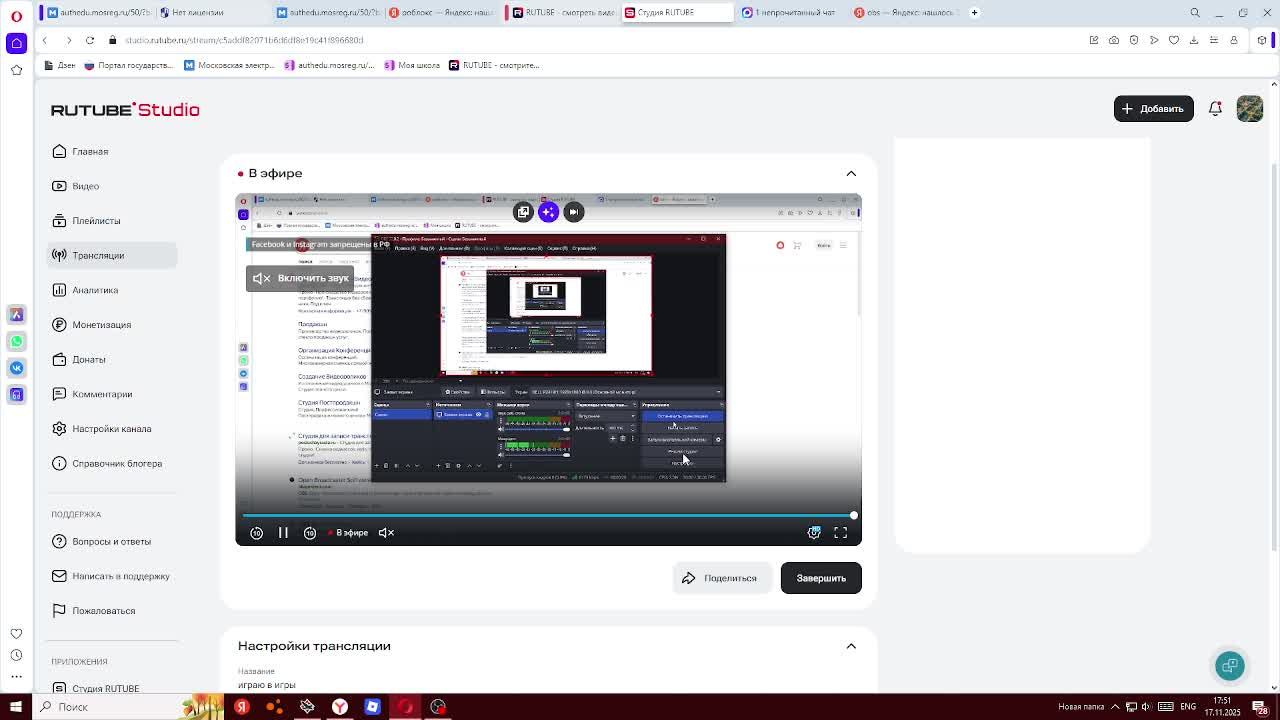Open browser search tabs magnifier
1280x720 pixels.
(x=1195, y=12)
